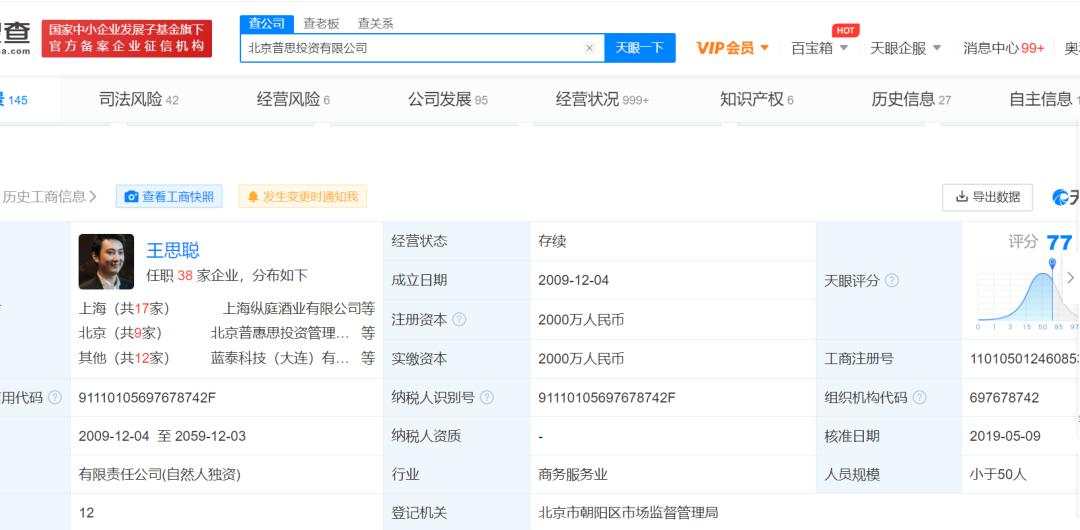1080x530 pixels.
Task: Select 有限责任公司(自然人独资) text
Action: (x=160, y=474)
